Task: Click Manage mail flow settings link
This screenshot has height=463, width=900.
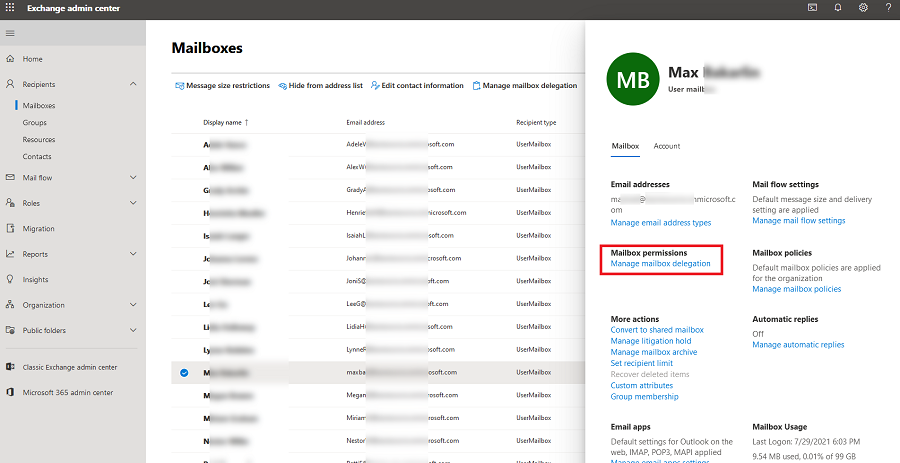Action: pos(798,220)
